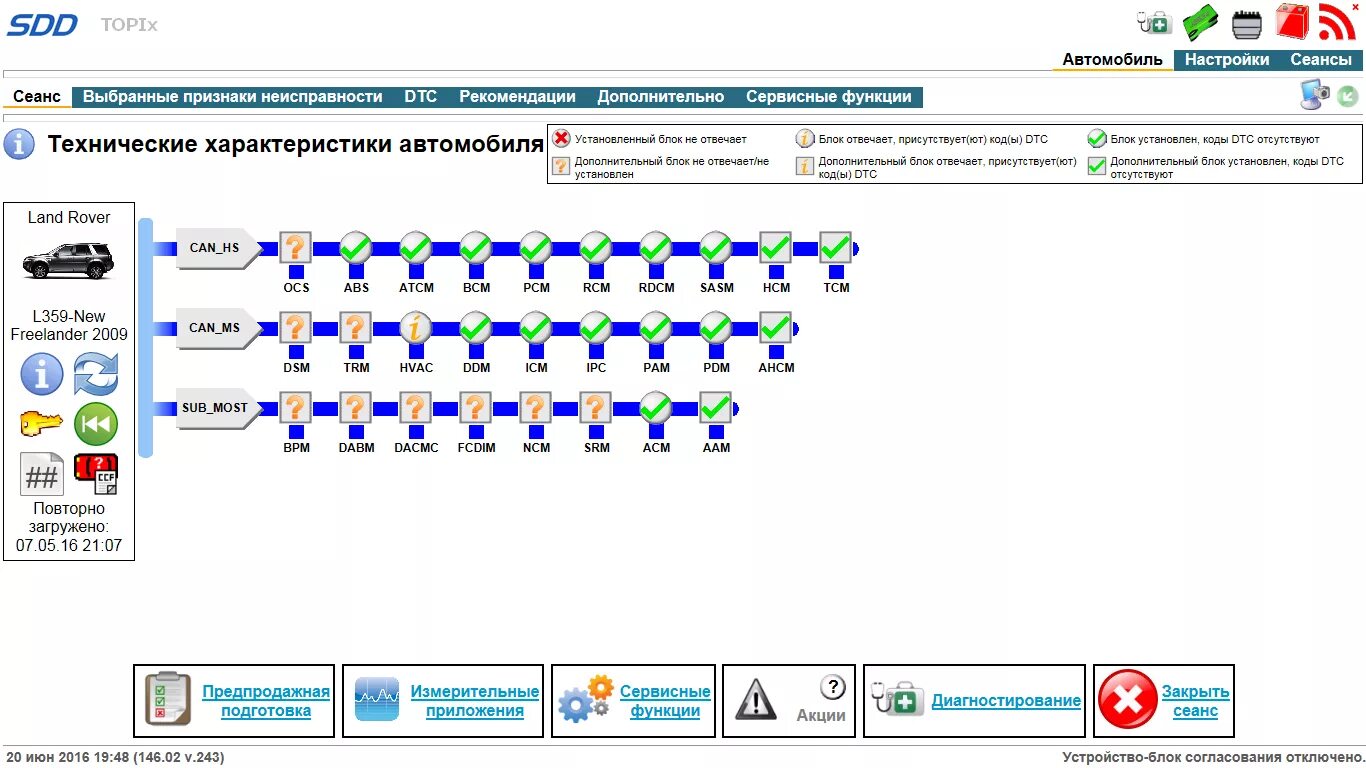Open the Сеансы tab
1366x768 pixels.
[x=1321, y=59]
